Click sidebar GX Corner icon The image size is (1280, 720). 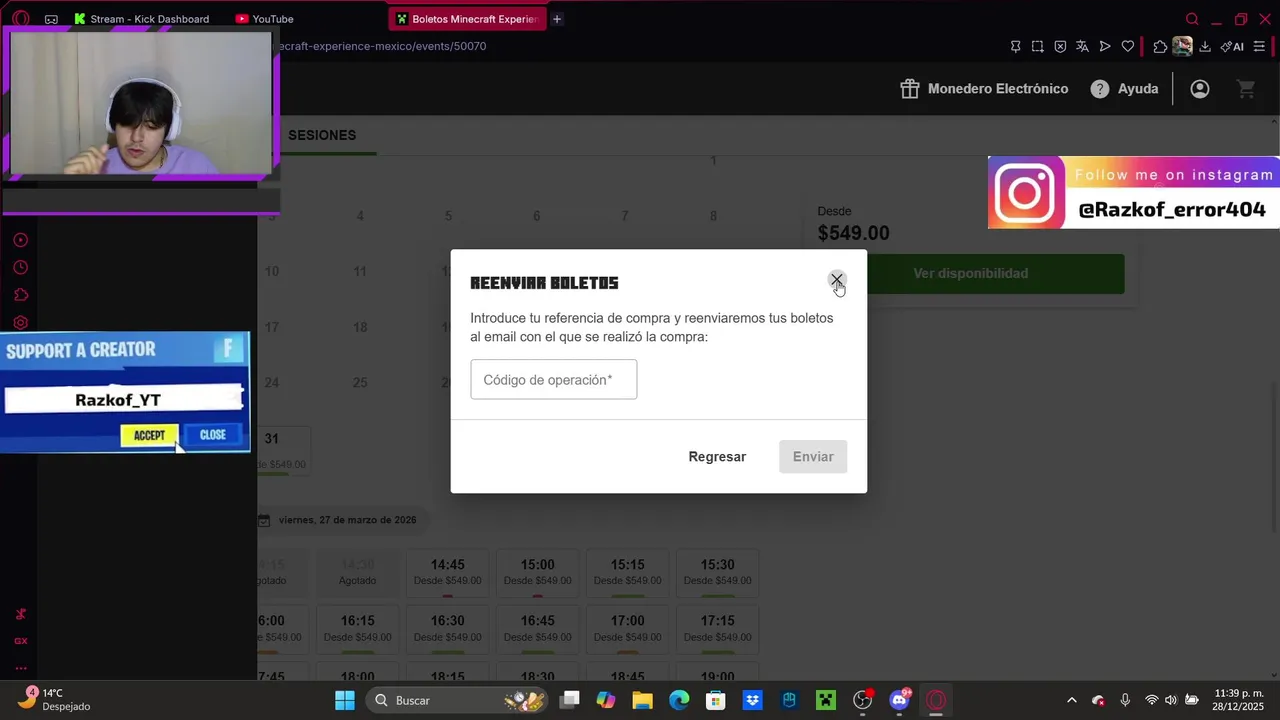point(20,641)
